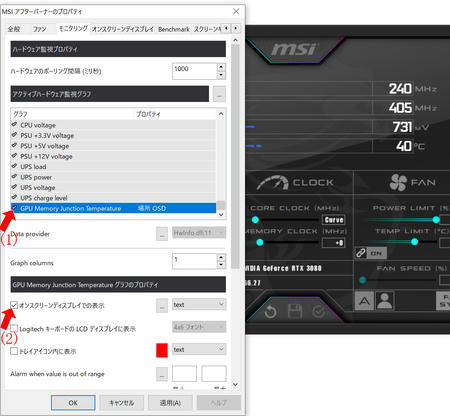Uncheck On-Screen Display show checkbox

[14, 305]
